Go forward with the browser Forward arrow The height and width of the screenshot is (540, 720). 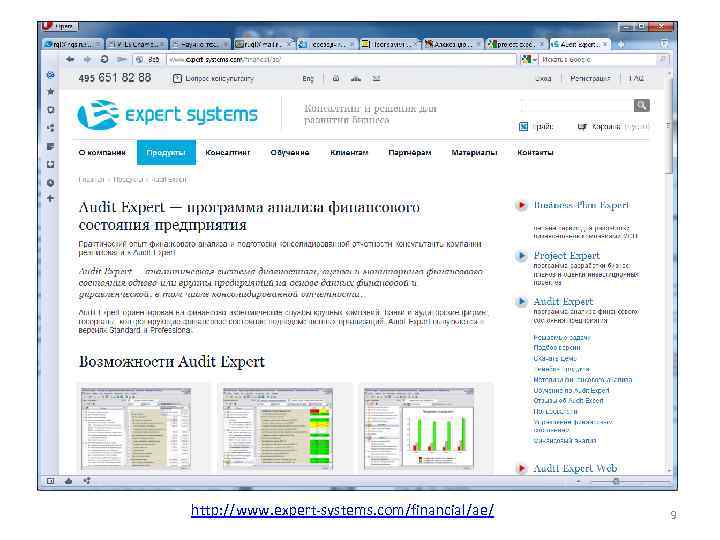(x=87, y=59)
